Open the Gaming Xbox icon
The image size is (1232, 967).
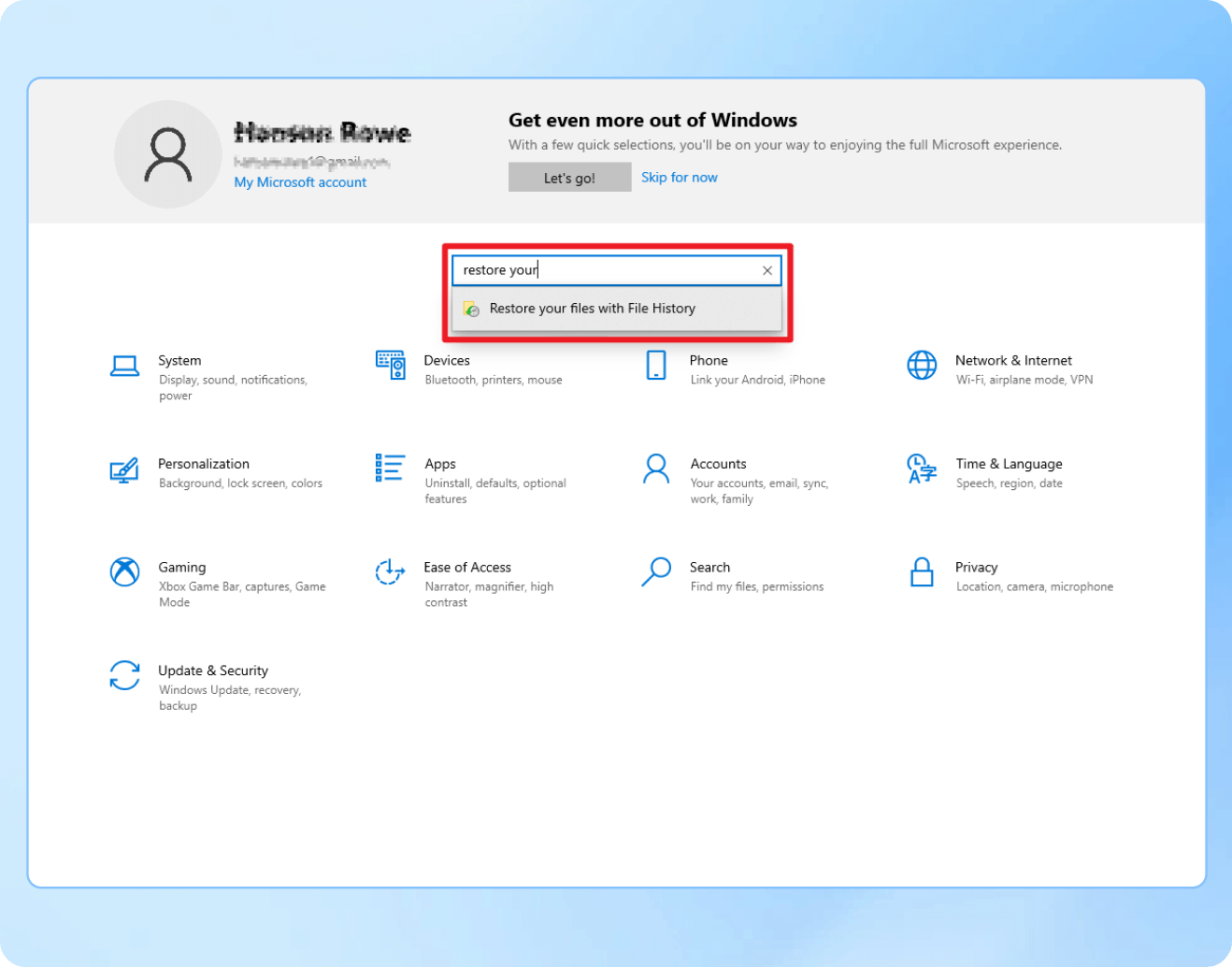124,571
